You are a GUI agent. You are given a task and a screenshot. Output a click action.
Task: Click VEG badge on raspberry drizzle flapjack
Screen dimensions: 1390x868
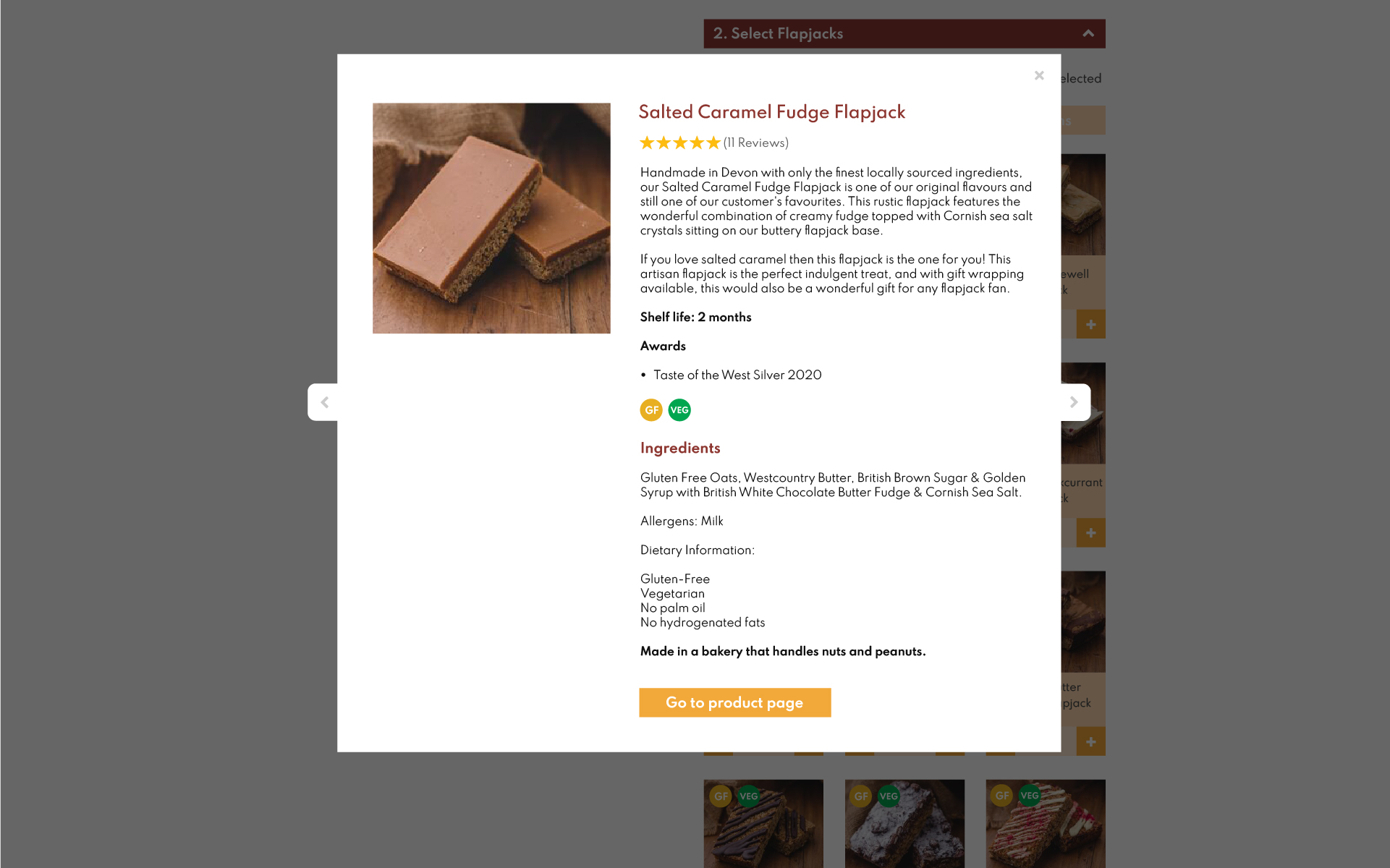point(1029,796)
